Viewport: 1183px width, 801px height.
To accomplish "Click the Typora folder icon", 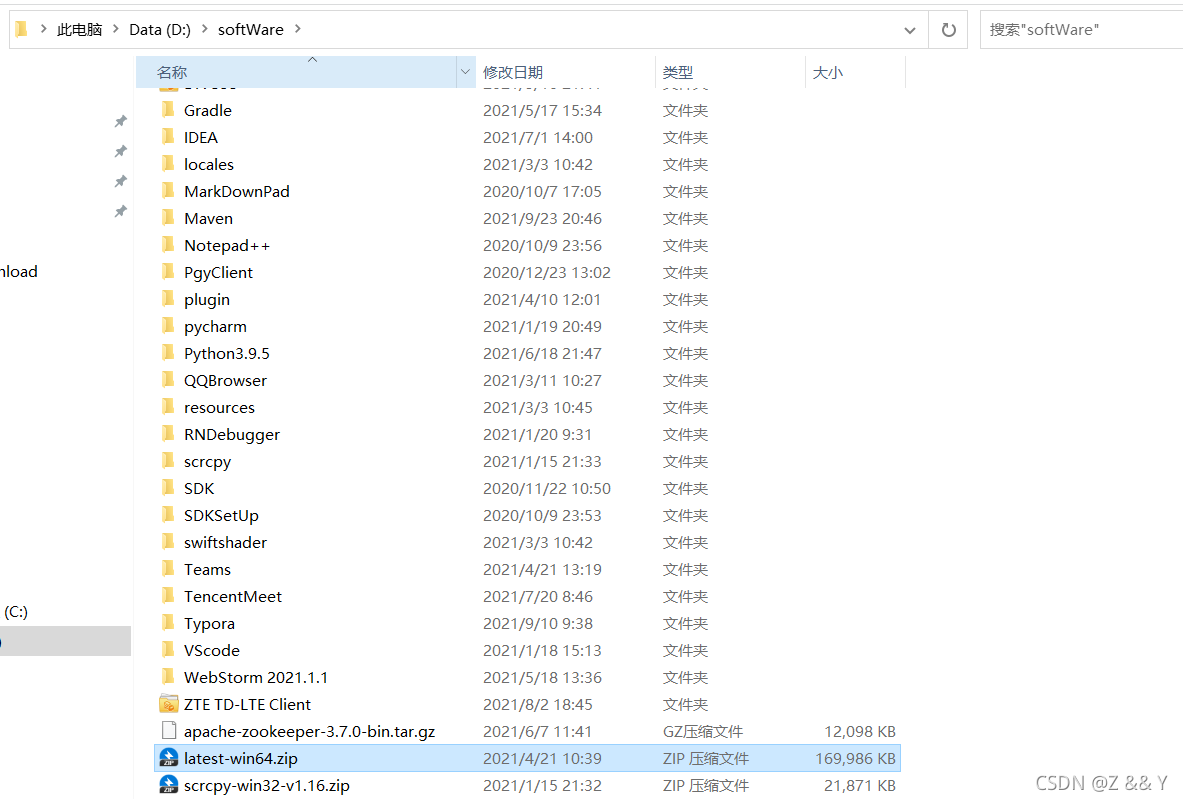I will [x=168, y=624].
